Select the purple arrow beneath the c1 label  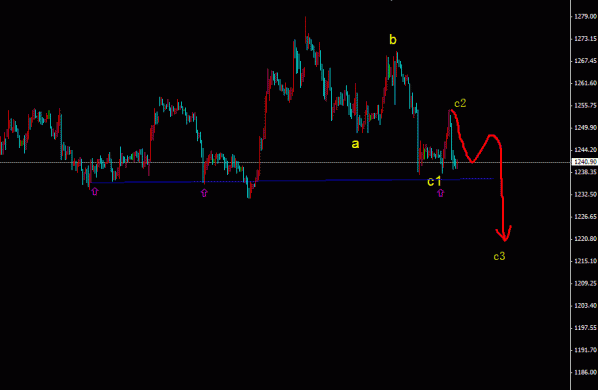coord(440,193)
